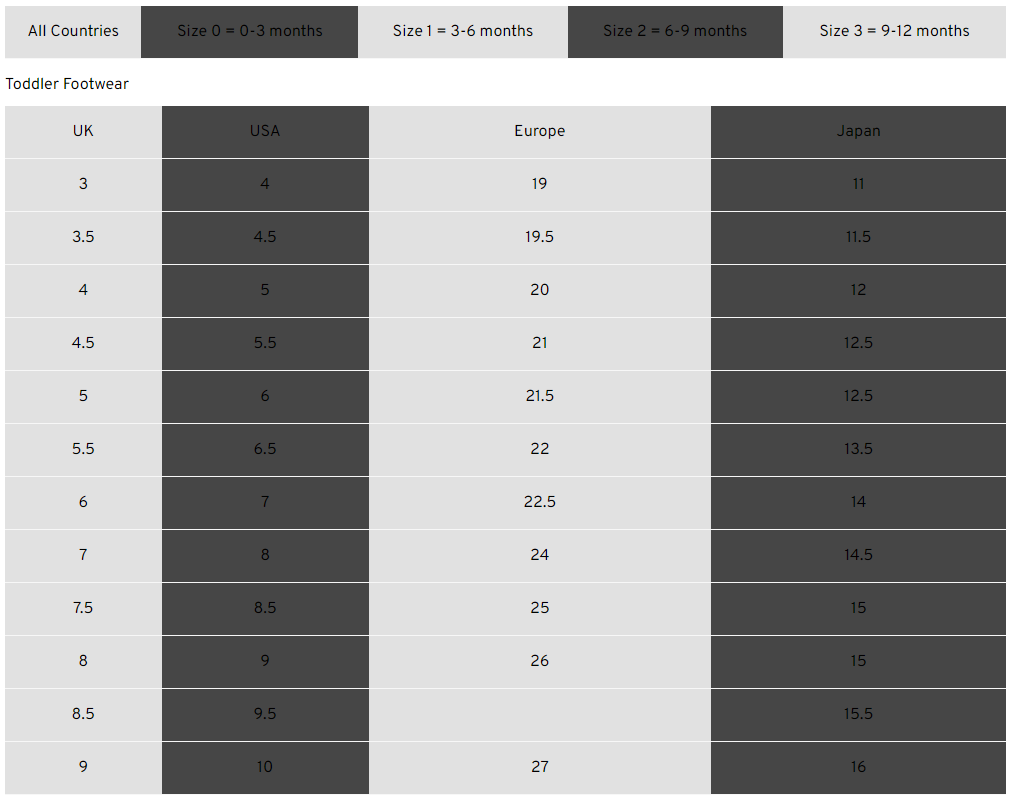The image size is (1012, 801).
Task: Click Europe size 22.5 cell
Action: coord(540,502)
